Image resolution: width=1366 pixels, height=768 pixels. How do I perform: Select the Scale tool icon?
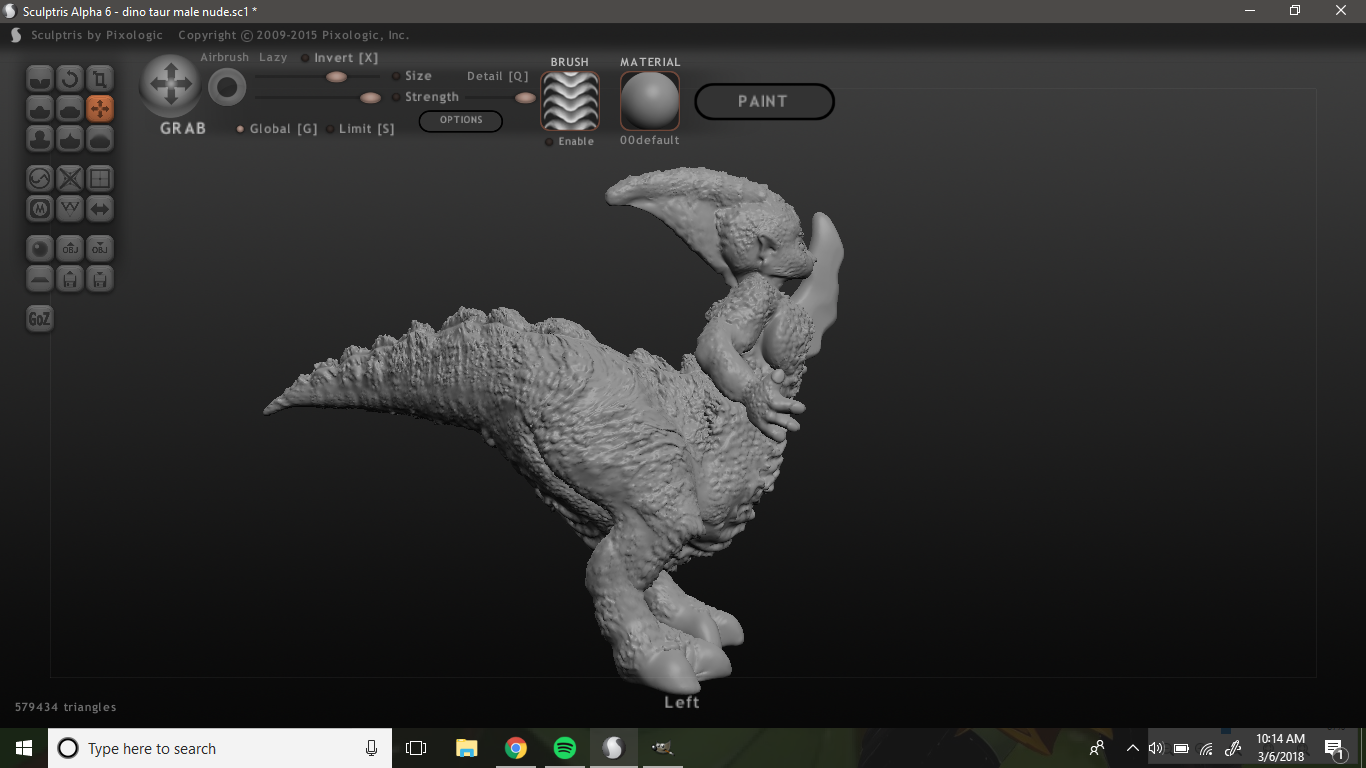pyautogui.click(x=100, y=79)
